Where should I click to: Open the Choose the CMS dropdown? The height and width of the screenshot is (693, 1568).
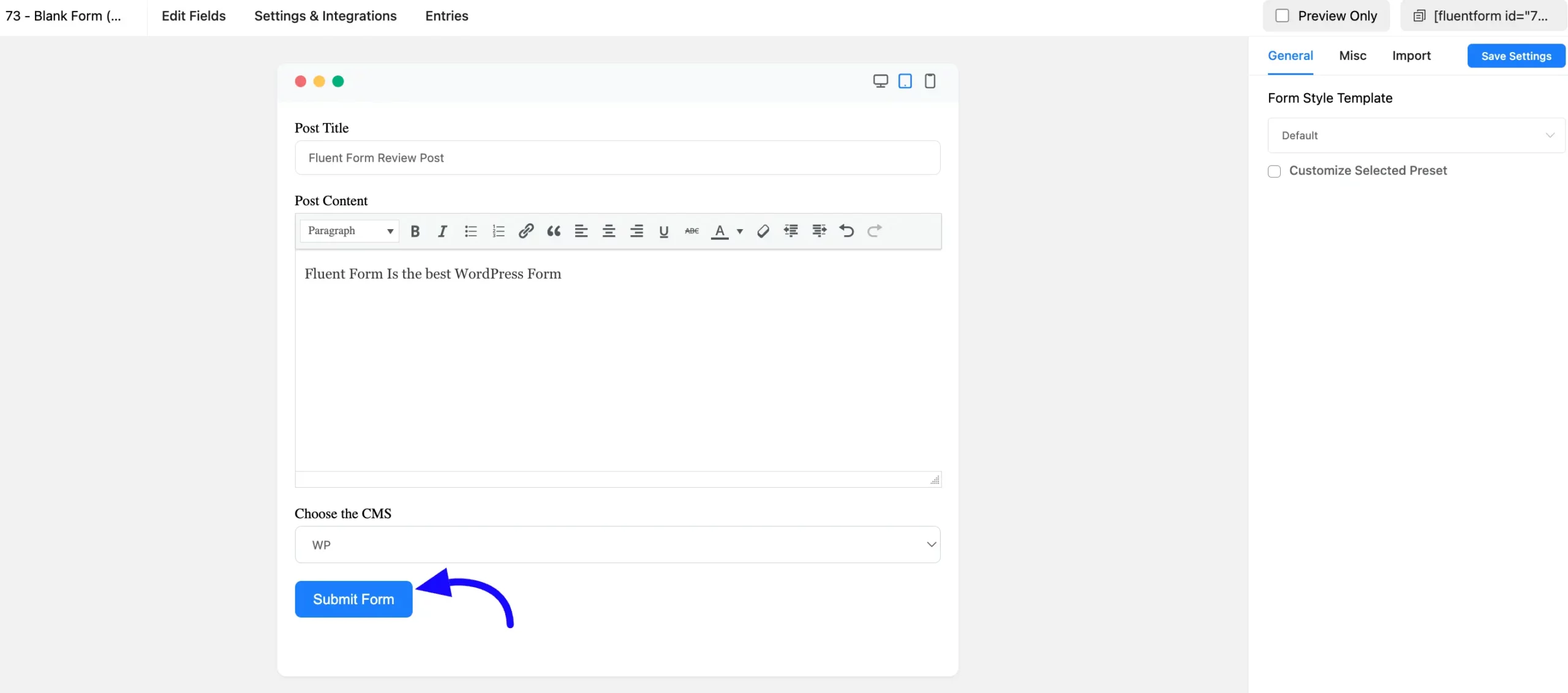pos(617,545)
